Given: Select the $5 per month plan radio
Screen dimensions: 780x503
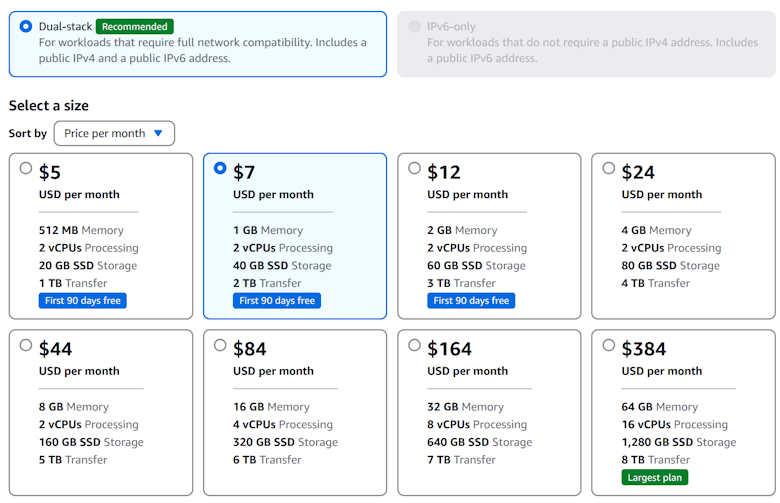Looking at the screenshot, I should [26, 168].
